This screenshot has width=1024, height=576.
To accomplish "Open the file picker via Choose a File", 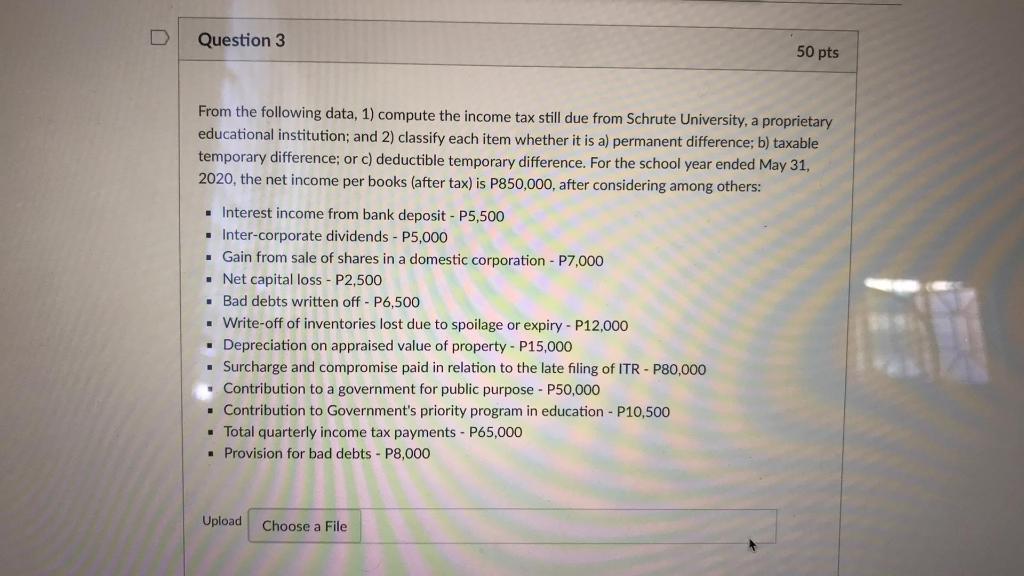I will (x=304, y=526).
